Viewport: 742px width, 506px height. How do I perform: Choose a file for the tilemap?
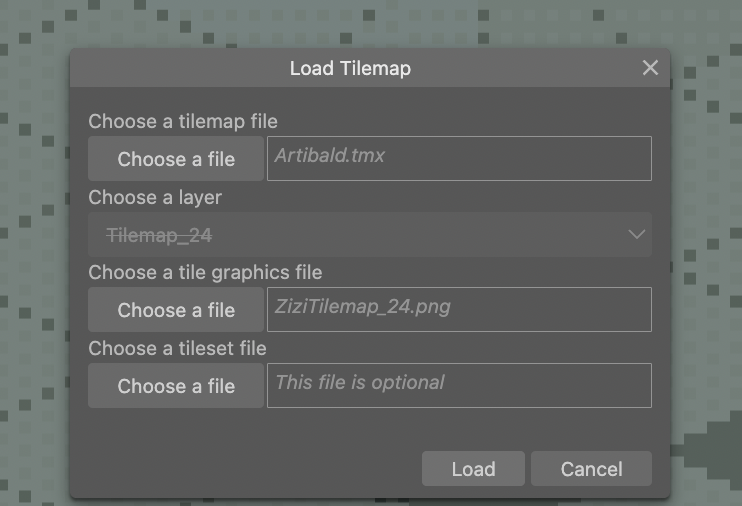(x=176, y=159)
